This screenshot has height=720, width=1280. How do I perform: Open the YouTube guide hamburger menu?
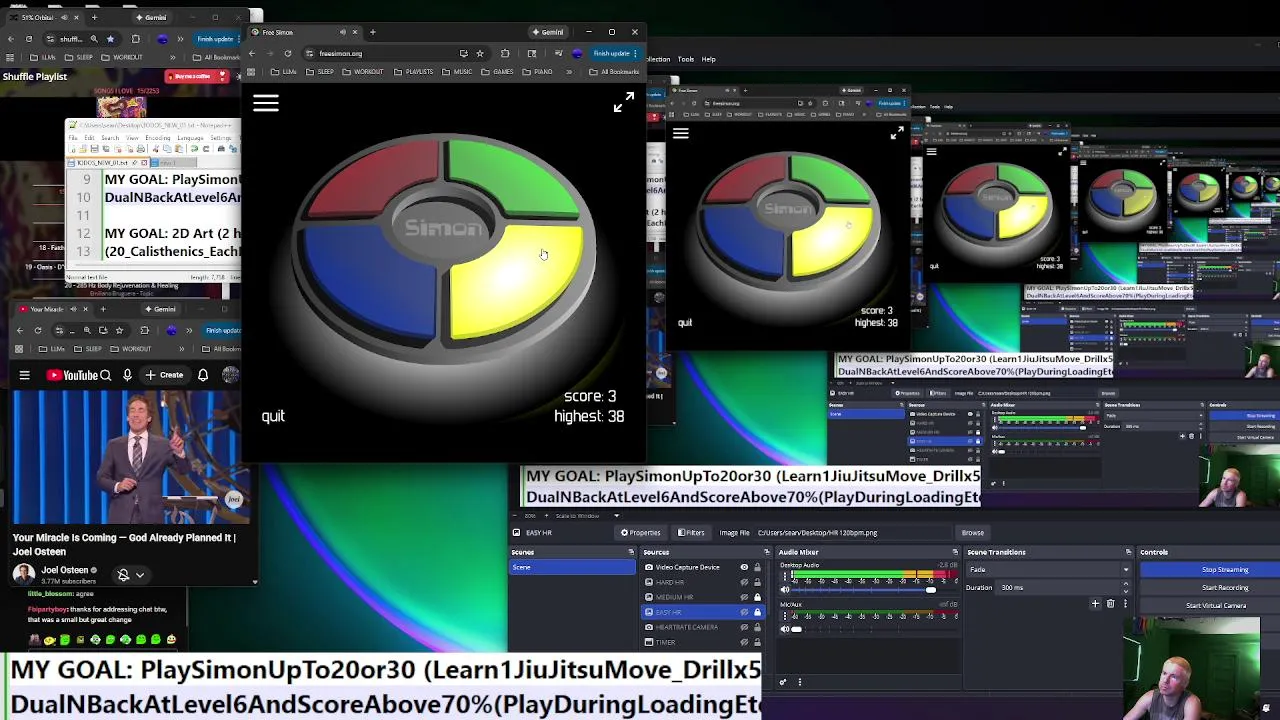pos(24,375)
